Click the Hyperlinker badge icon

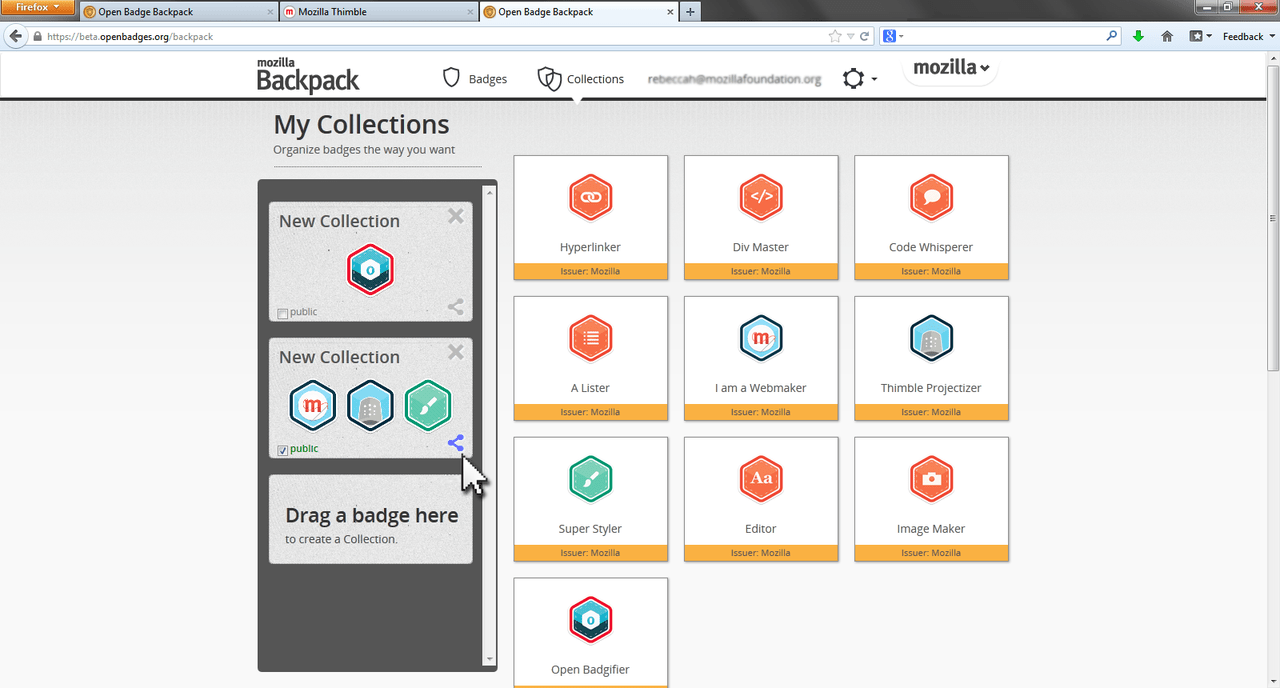point(590,197)
